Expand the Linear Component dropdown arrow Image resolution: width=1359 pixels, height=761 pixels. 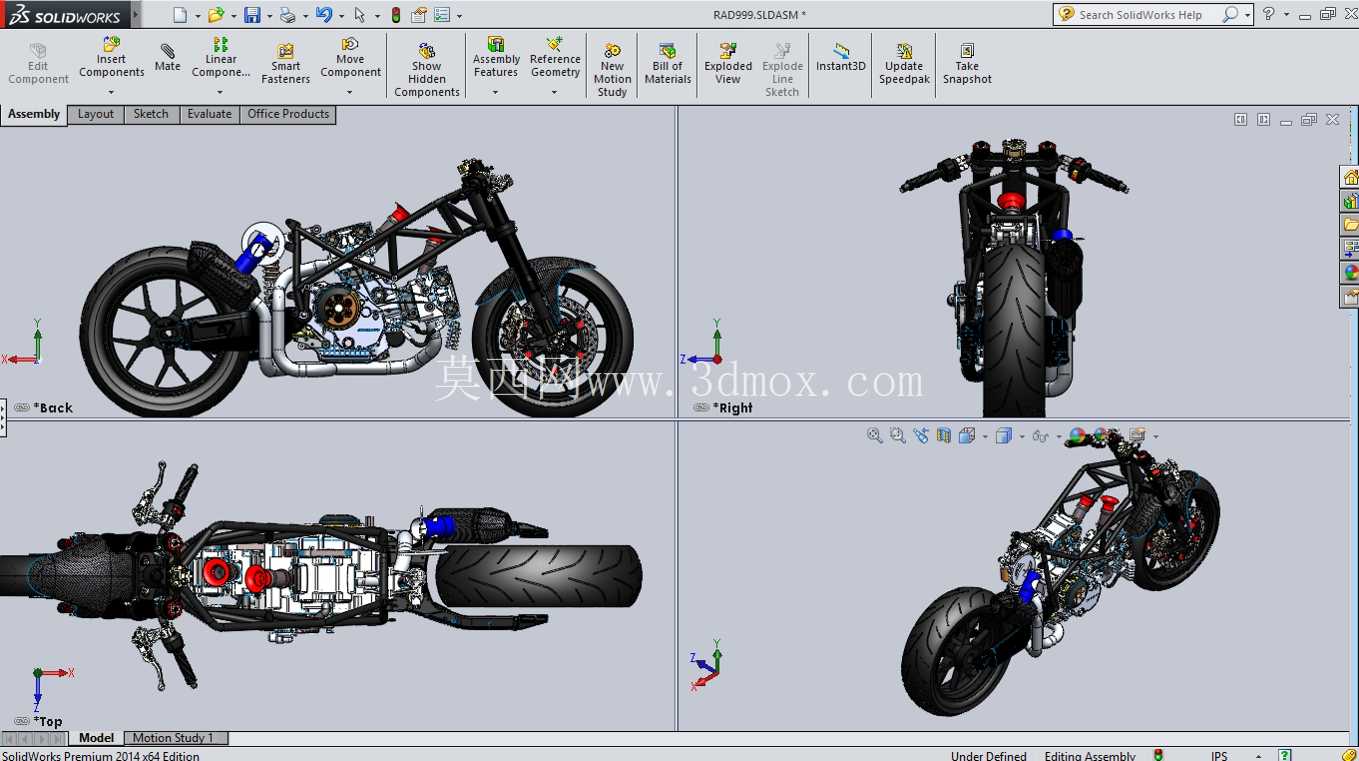(x=221, y=92)
